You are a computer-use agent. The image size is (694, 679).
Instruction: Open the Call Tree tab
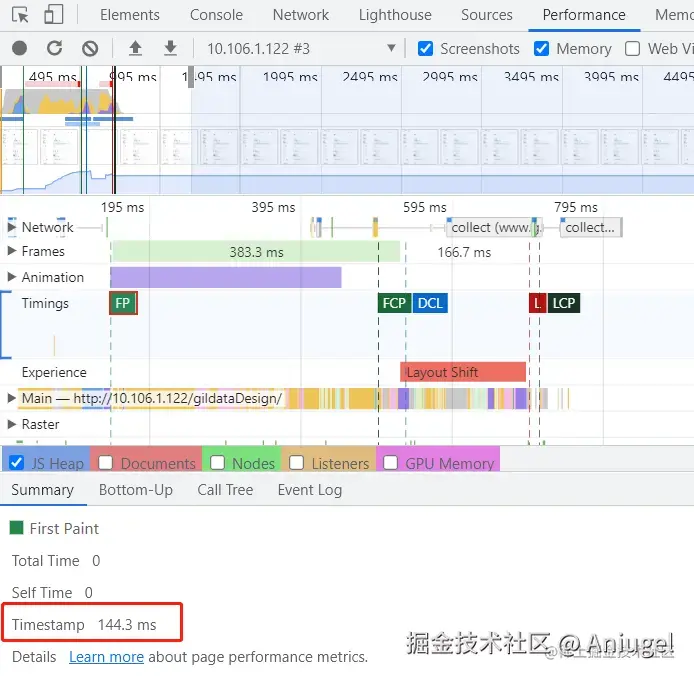(x=225, y=490)
